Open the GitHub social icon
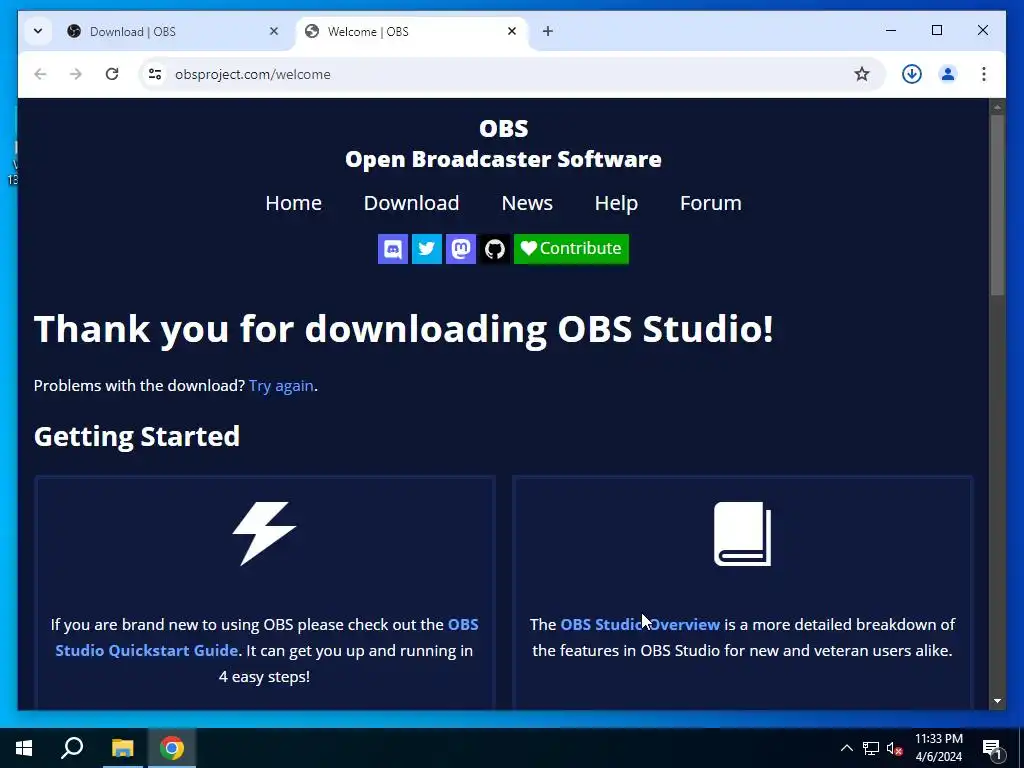The image size is (1024, 768). (494, 249)
